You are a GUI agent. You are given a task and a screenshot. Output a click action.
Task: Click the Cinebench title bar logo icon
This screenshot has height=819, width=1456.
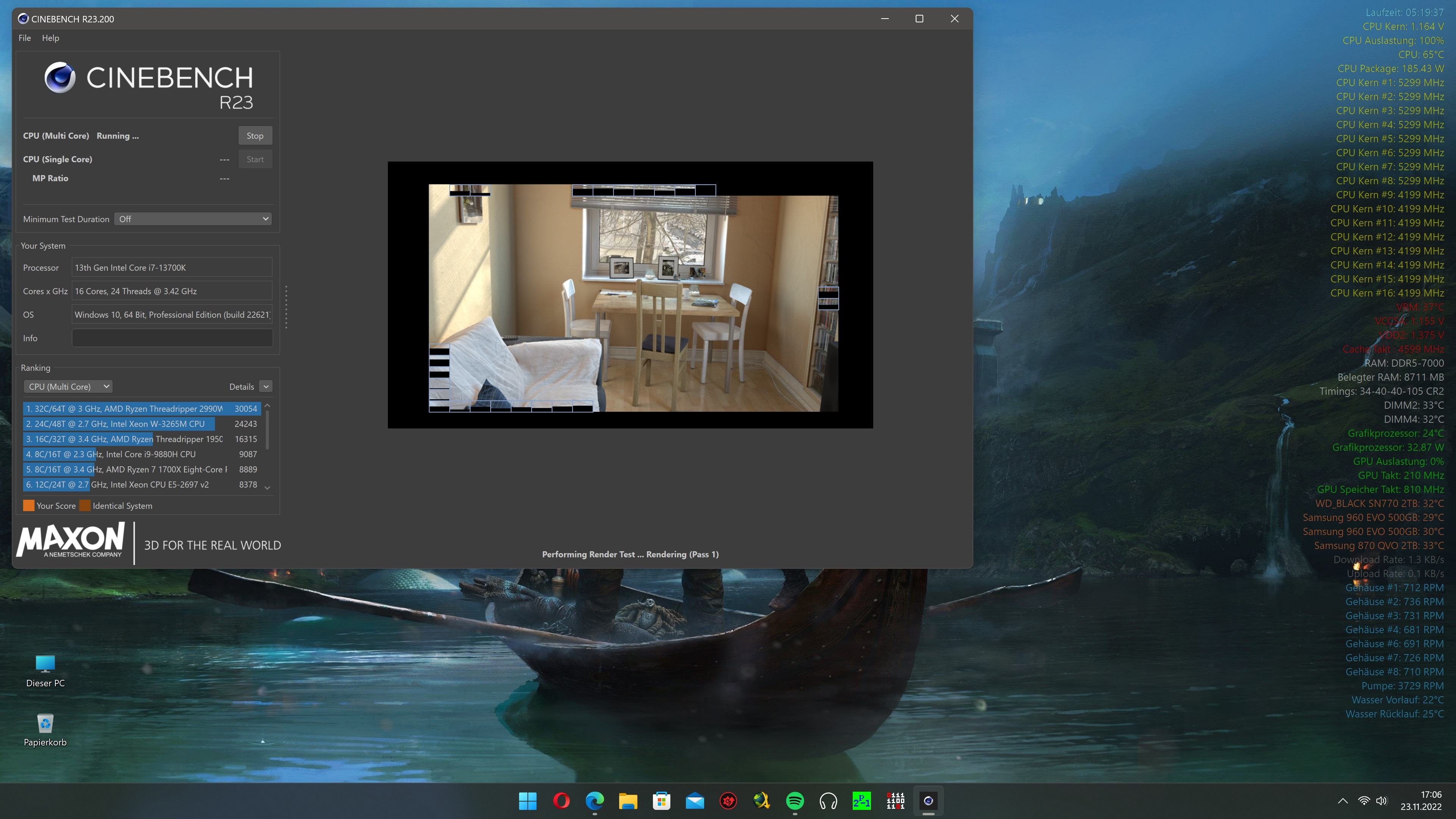(23, 19)
